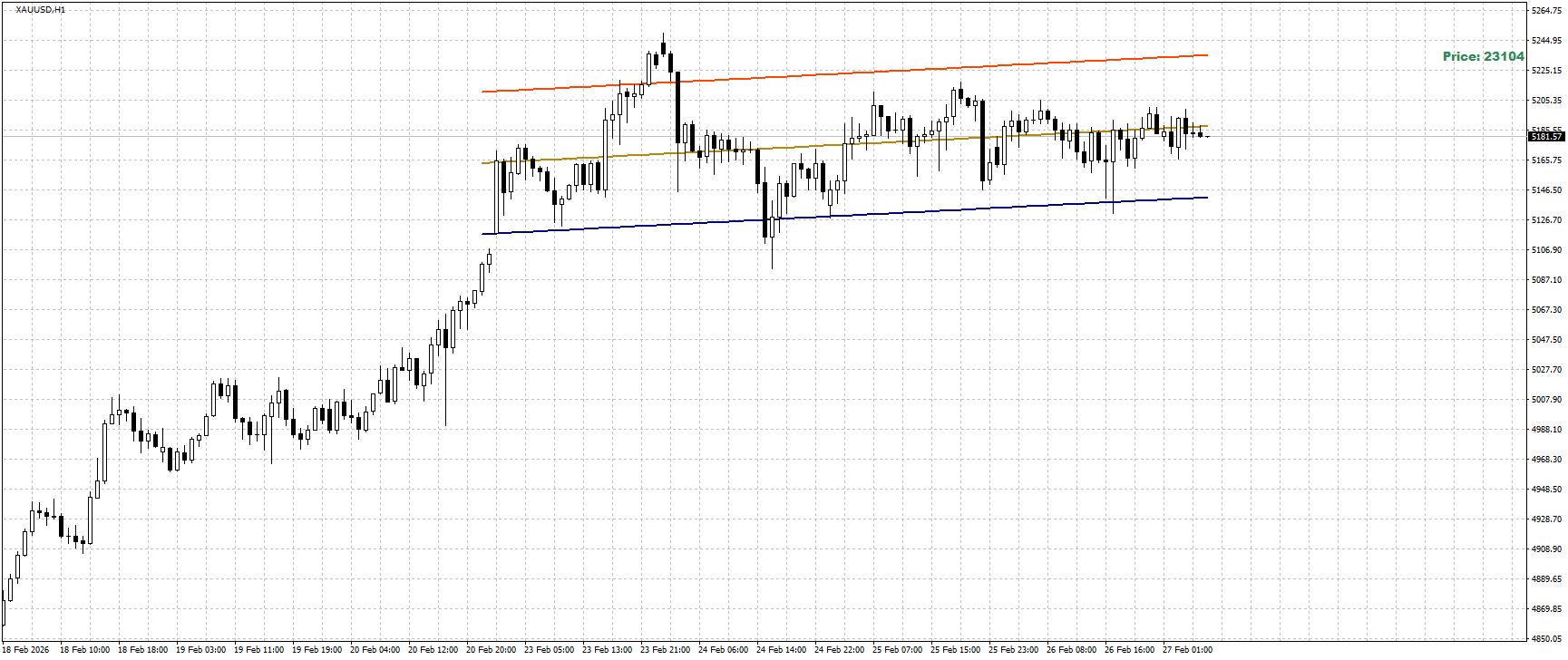This screenshot has width=1568, height=660.
Task: Click the 5067.30 price scale label
Action: (x=1547, y=310)
